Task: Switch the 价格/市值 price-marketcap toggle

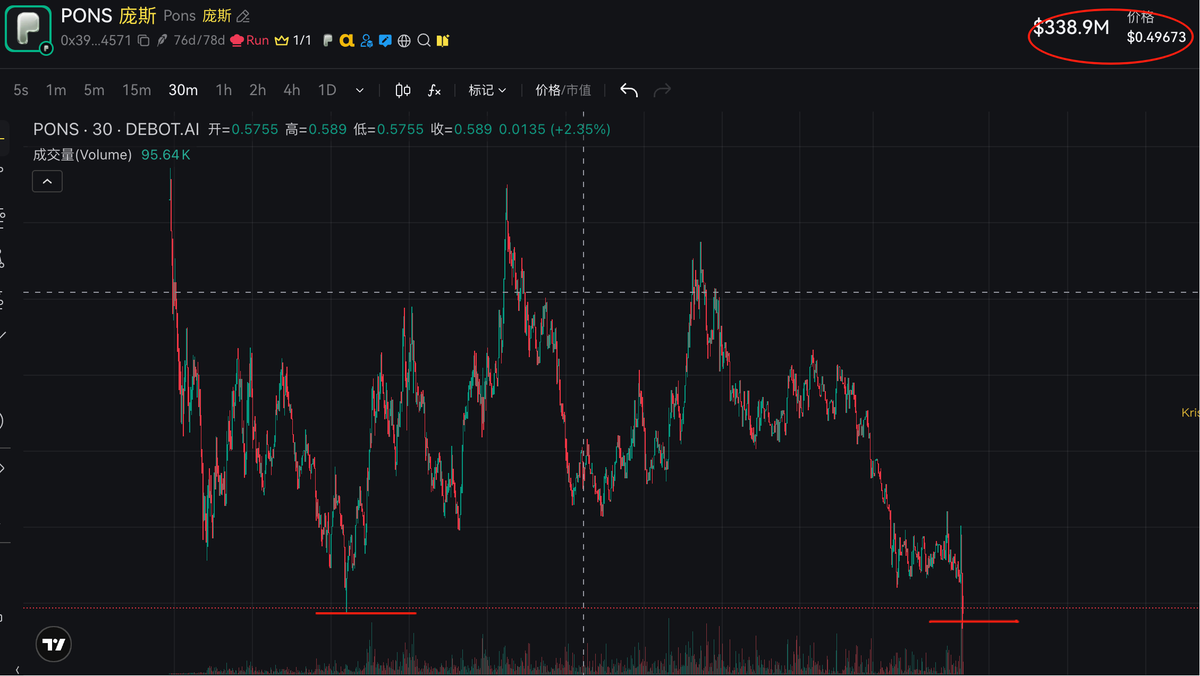Action: (x=563, y=90)
